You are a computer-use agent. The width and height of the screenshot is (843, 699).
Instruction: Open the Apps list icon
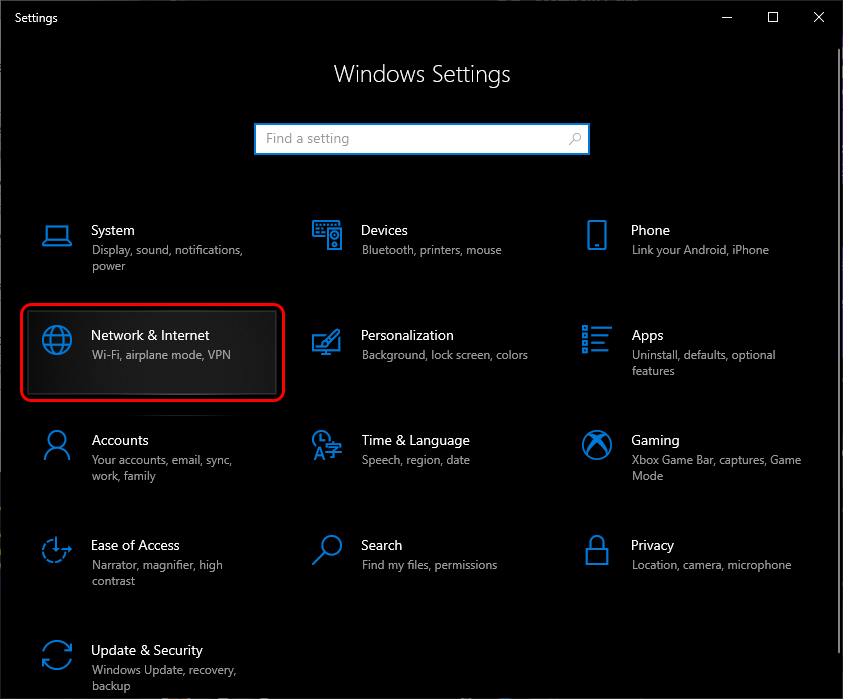coord(597,340)
